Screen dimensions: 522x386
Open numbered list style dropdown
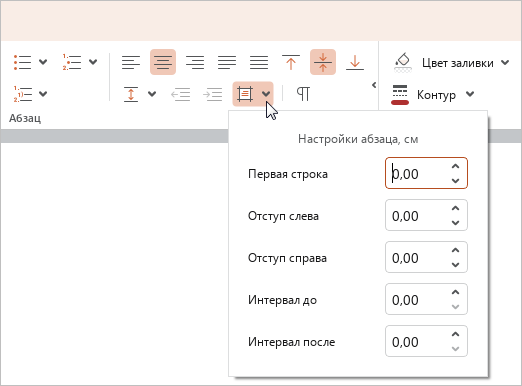93,62
